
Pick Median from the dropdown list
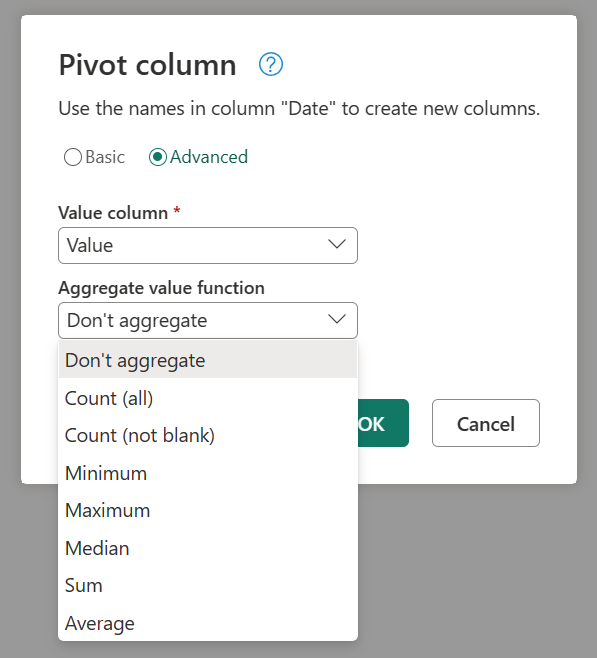coord(208,548)
